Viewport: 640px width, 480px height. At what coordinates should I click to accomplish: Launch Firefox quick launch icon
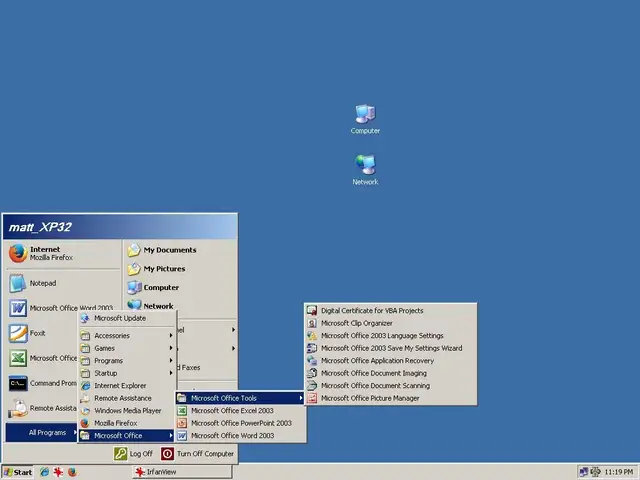[x=72, y=472]
